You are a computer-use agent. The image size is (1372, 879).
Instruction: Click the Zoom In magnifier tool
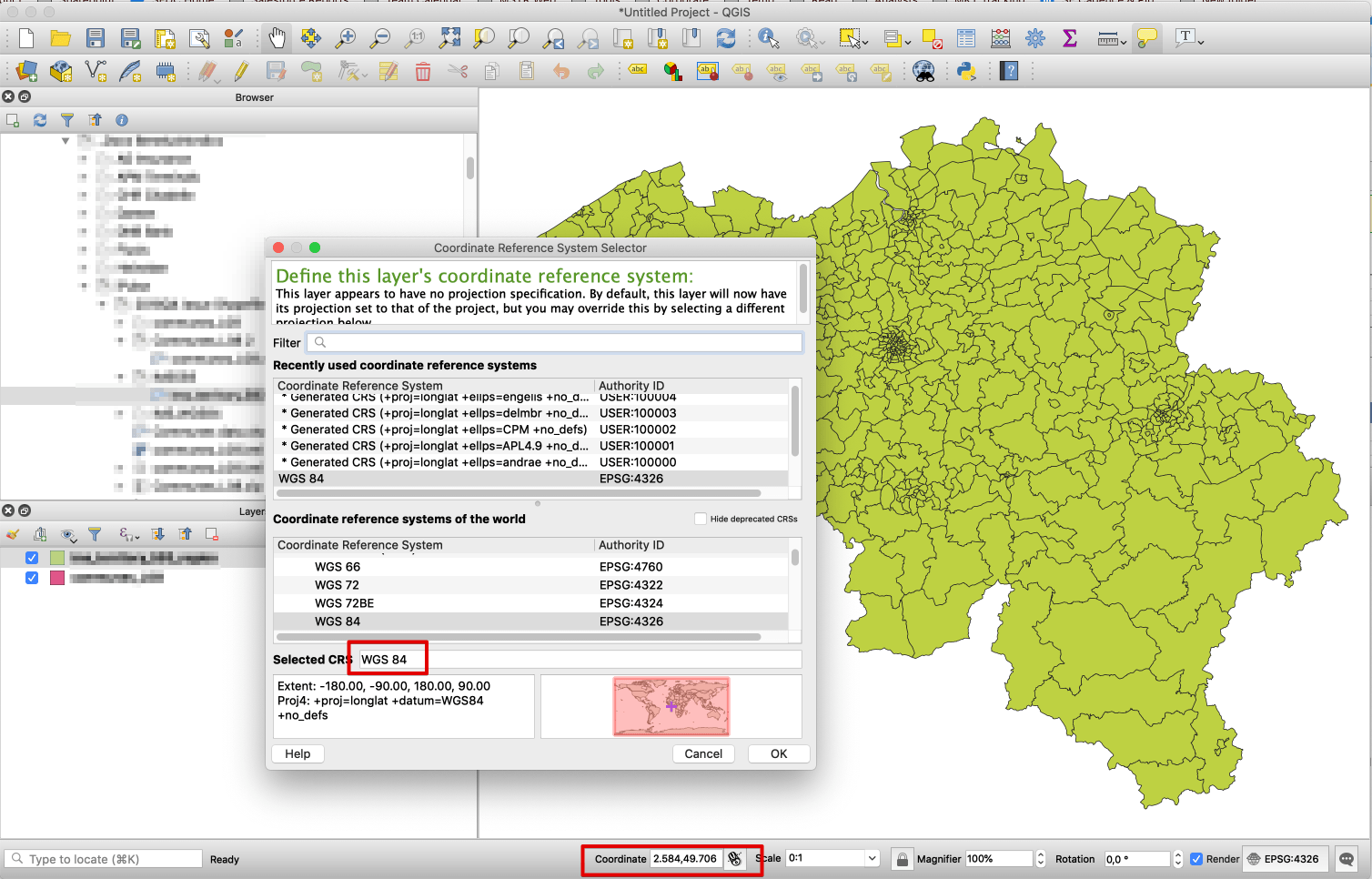point(346,38)
